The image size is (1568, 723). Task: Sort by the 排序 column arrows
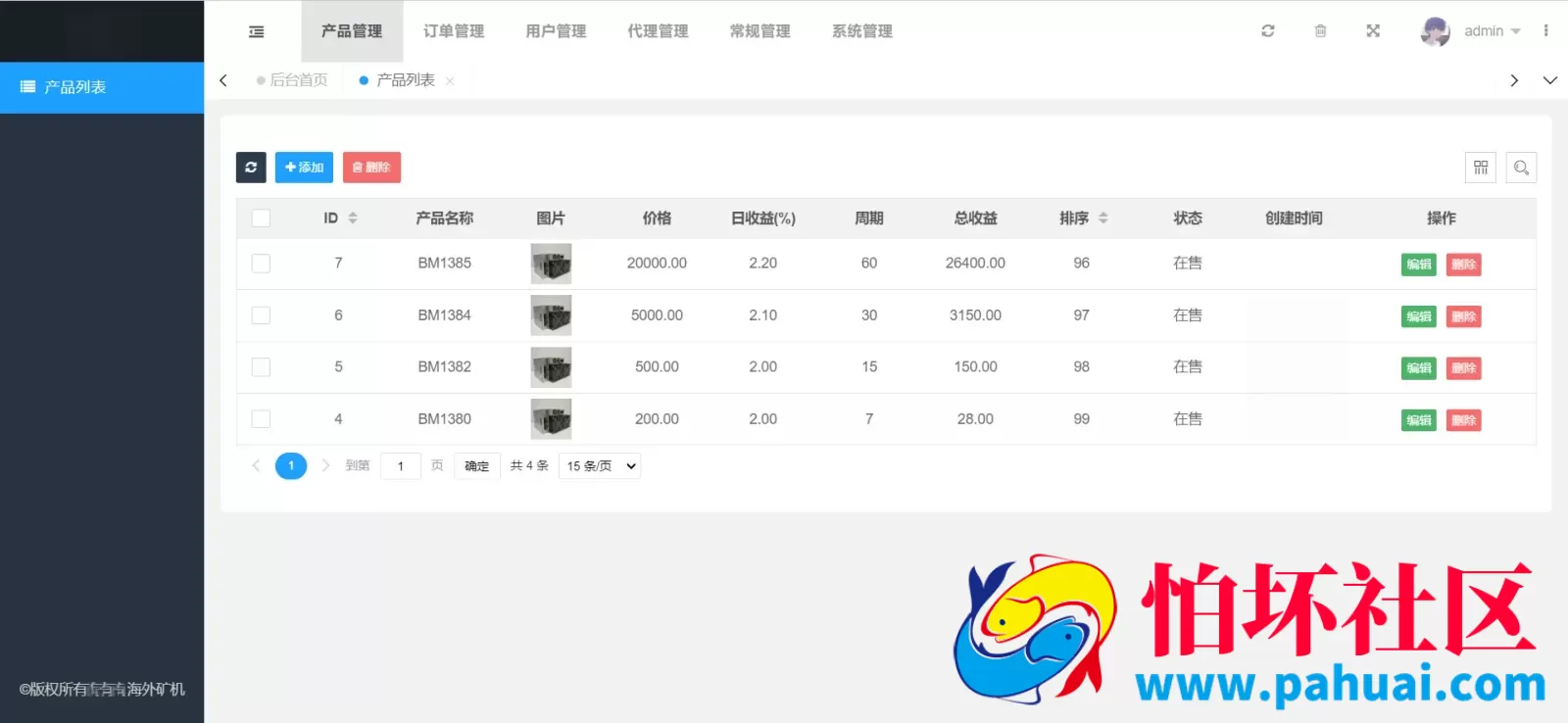pos(1103,218)
